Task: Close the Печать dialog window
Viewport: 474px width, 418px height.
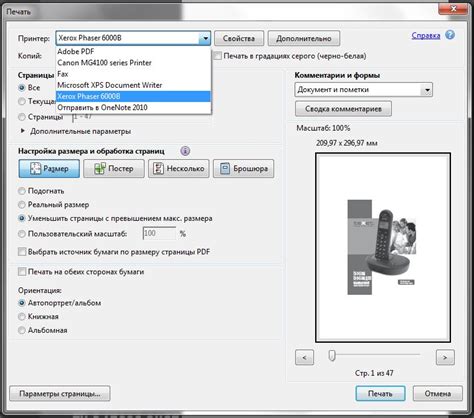Action: (x=453, y=9)
